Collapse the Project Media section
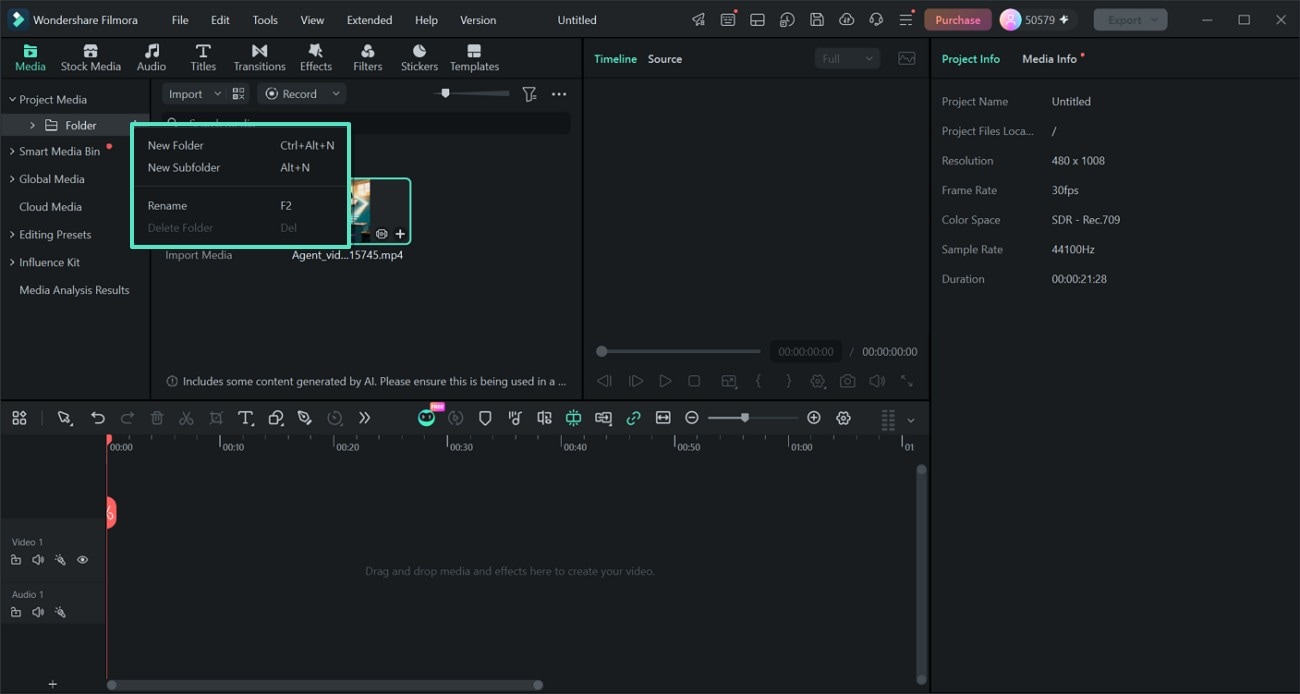Screen dimensions: 1300x694 [x=12, y=100]
